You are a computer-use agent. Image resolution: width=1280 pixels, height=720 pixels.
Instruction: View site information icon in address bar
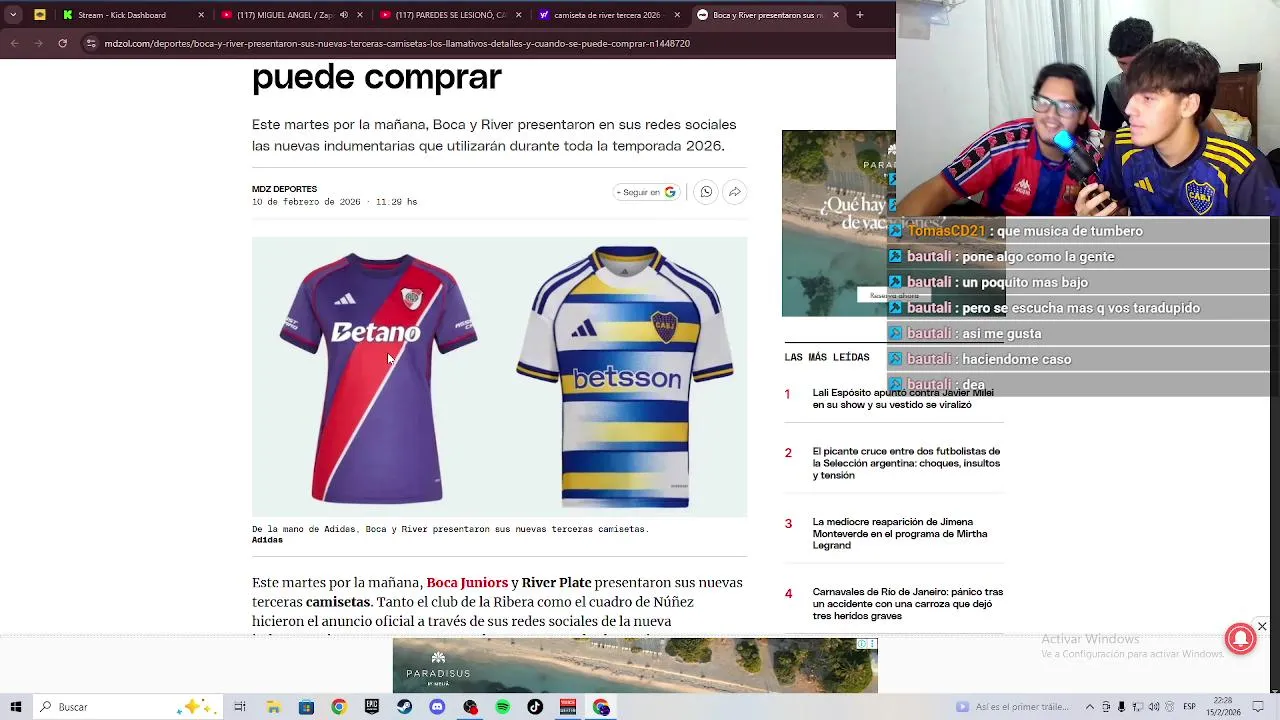click(92, 43)
